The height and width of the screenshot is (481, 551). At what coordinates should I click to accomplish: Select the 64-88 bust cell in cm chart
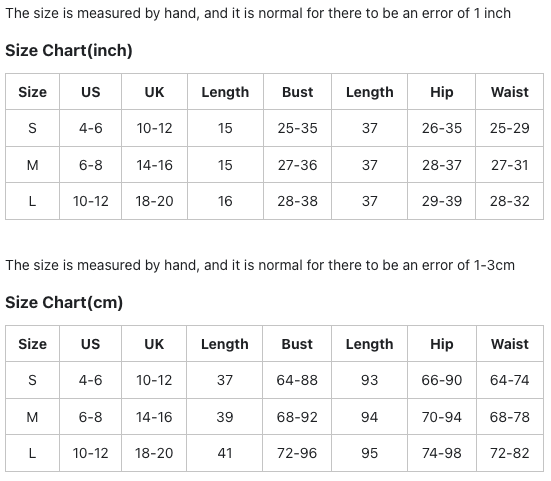(x=297, y=380)
